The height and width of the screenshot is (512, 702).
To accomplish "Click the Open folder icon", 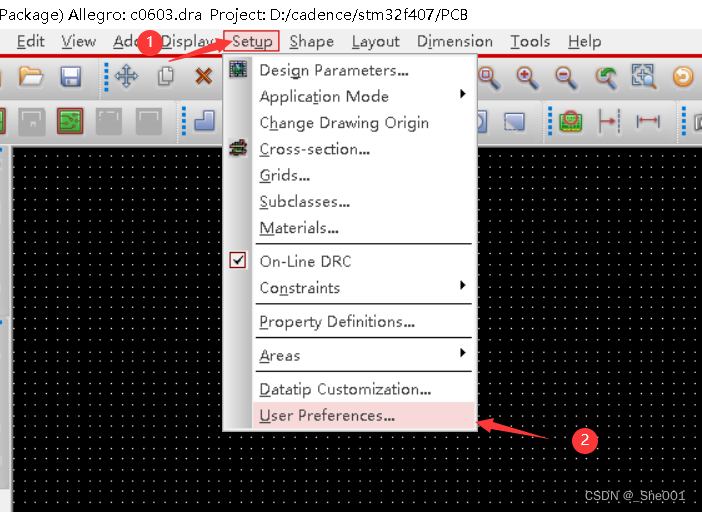I will point(31,77).
